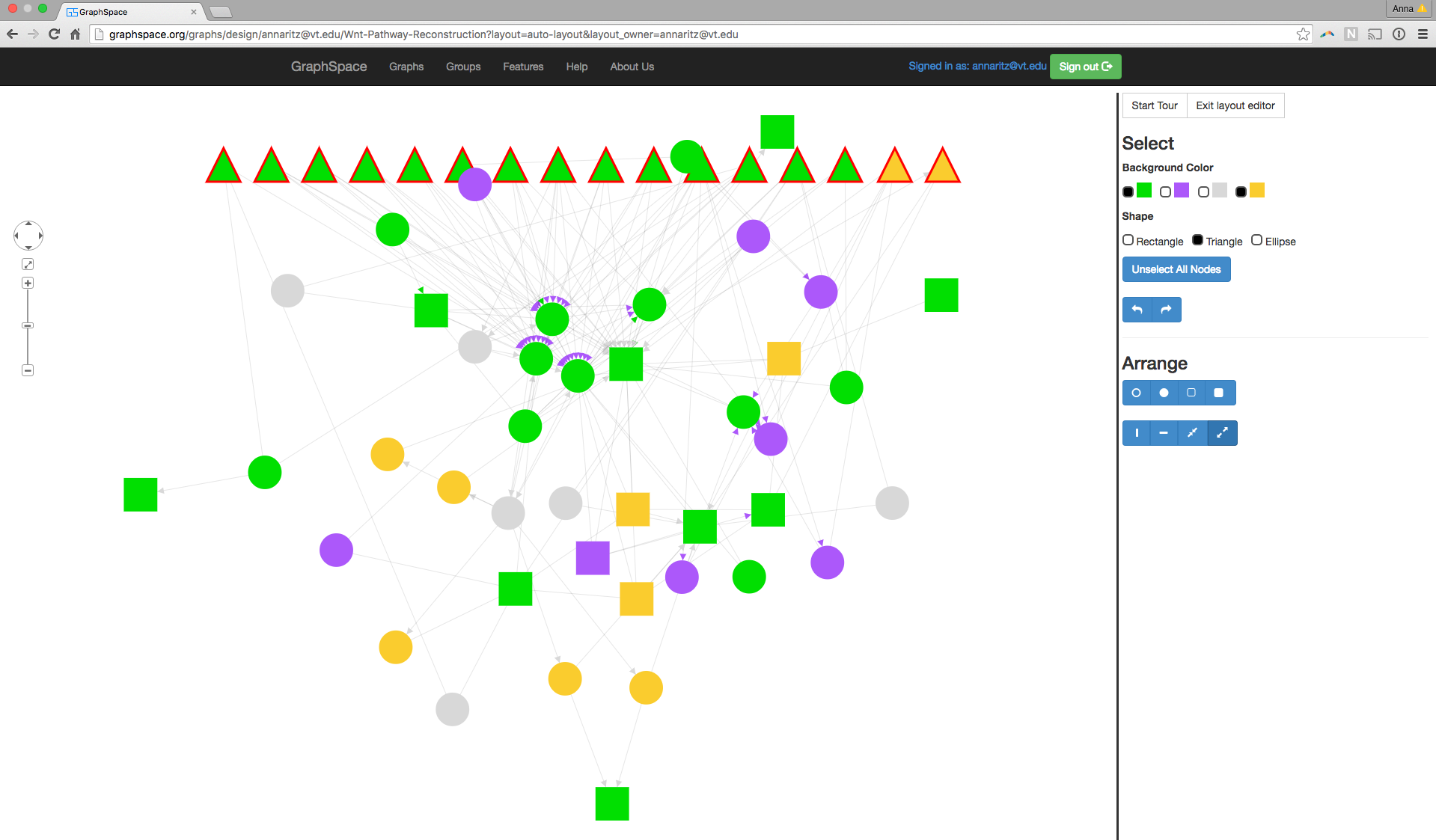1436x840 pixels.
Task: Bookmark this page with the star
Action: (x=1303, y=34)
